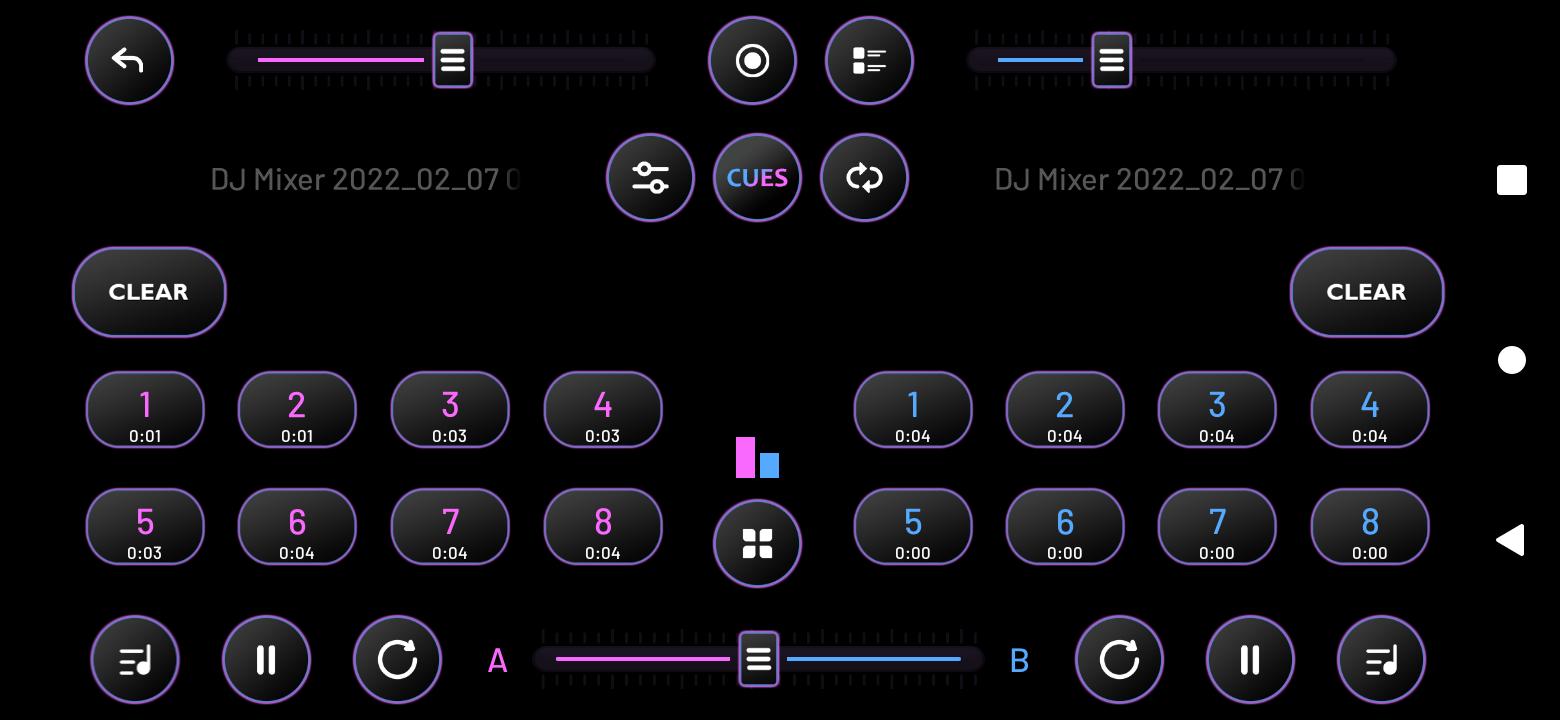This screenshot has width=1560, height=720.
Task: Trigger pink cue 5 at 0:03
Action: pos(145,527)
